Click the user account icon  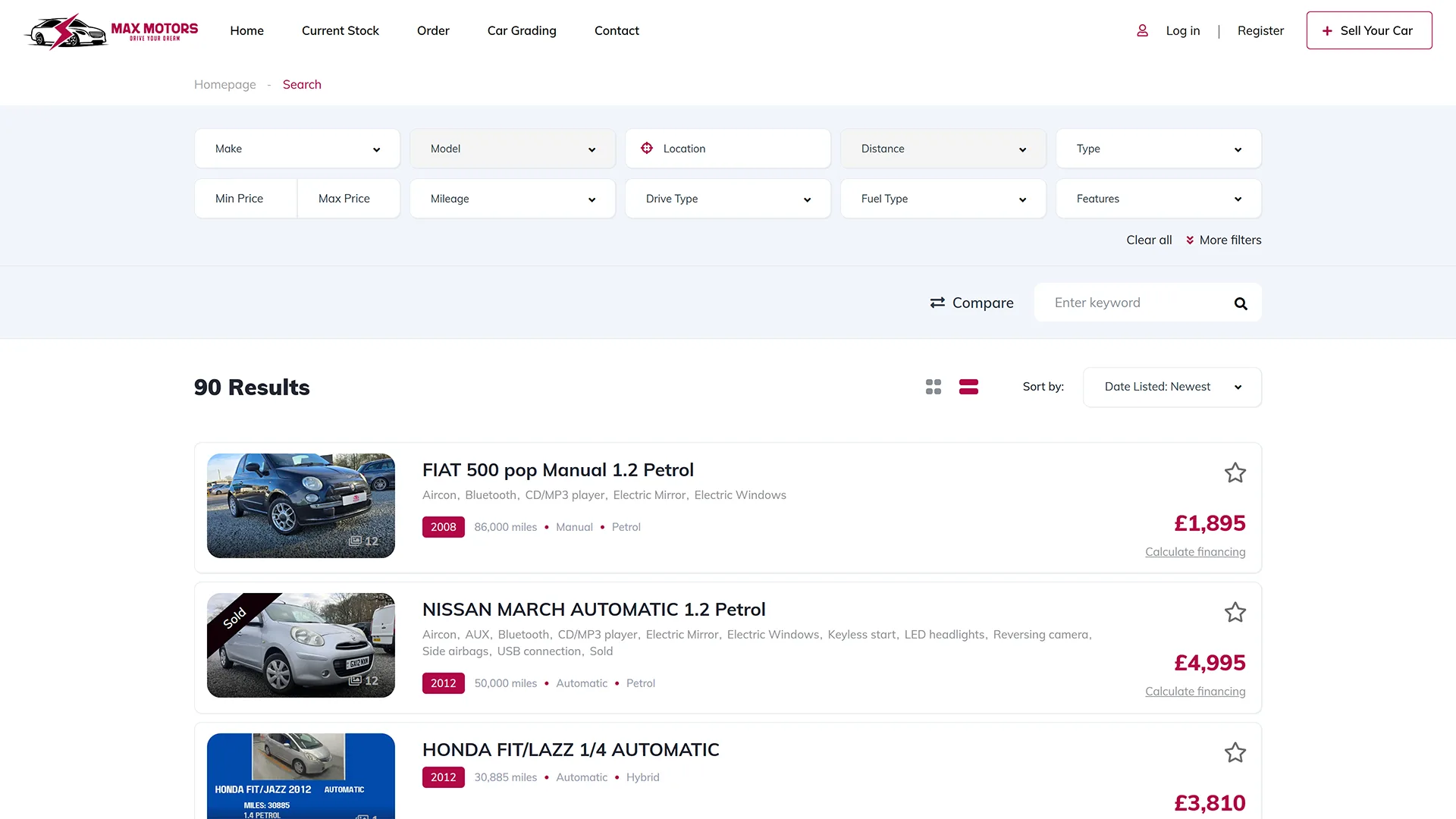(x=1142, y=31)
